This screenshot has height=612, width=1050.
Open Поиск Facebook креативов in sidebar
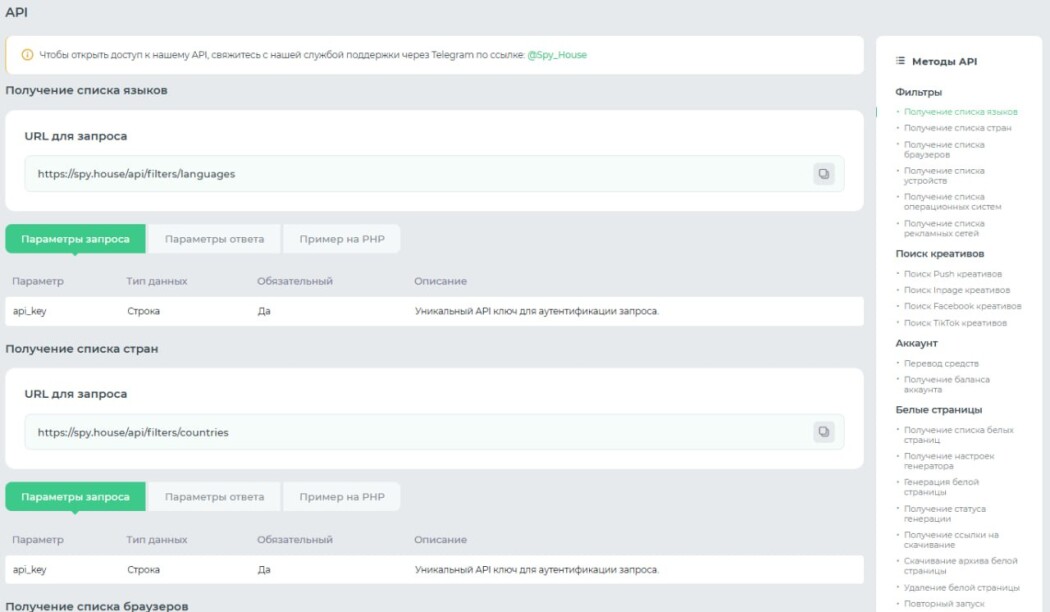[x=962, y=306]
